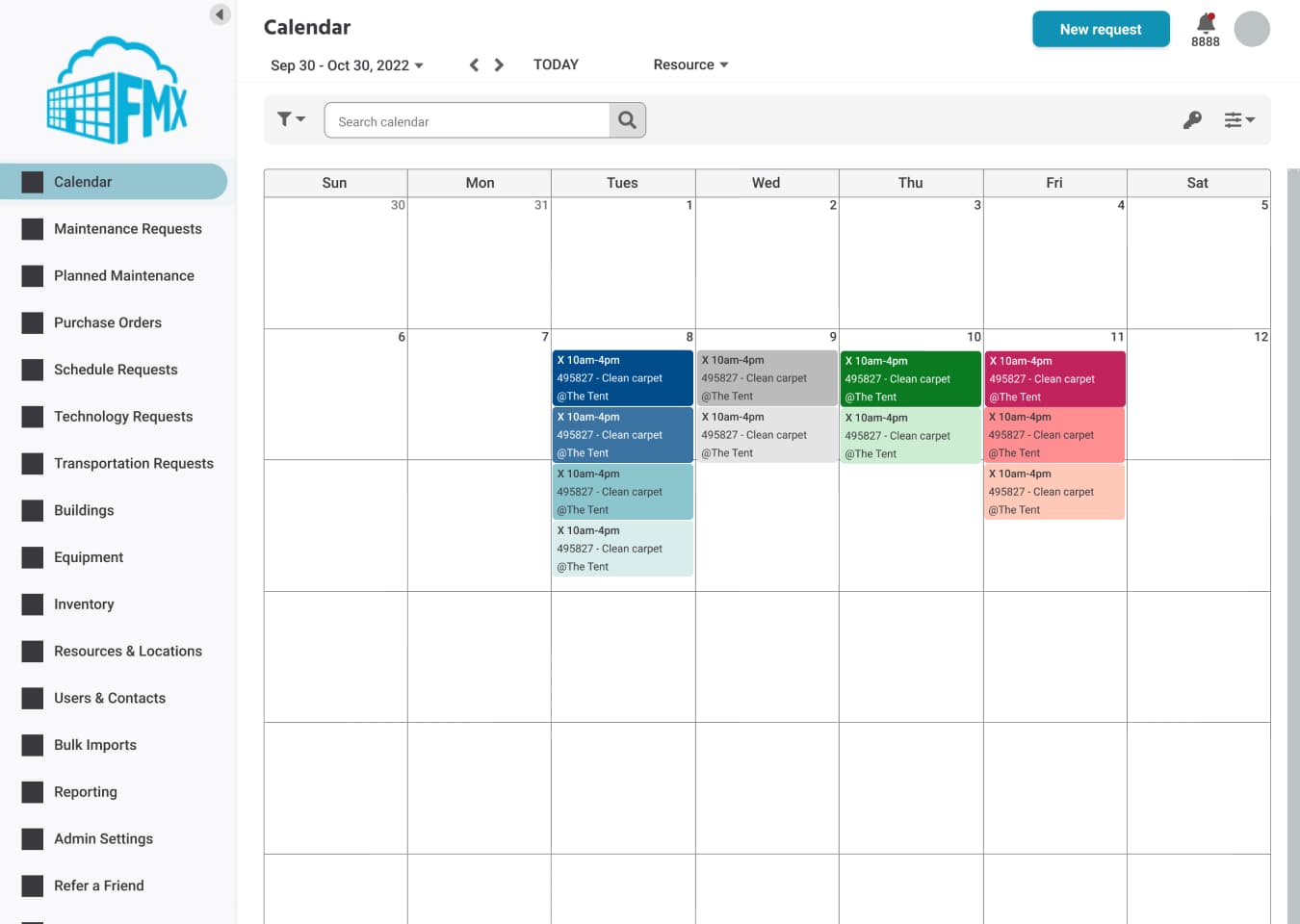The width and height of the screenshot is (1300, 924).
Task: Open the dark green Clean carpet event Thursday
Action: pos(910,378)
